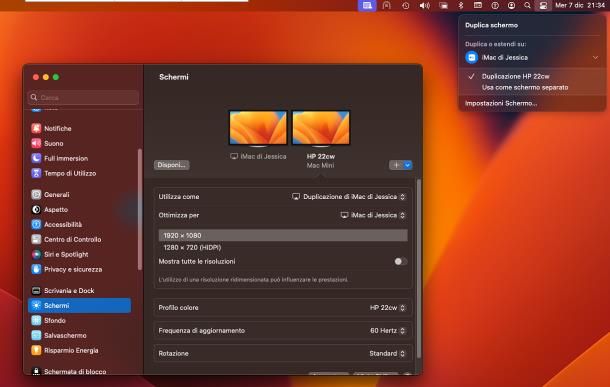The width and height of the screenshot is (610, 387).
Task: Select Scrivania e Dock in the sidebar
Action: (x=79, y=291)
